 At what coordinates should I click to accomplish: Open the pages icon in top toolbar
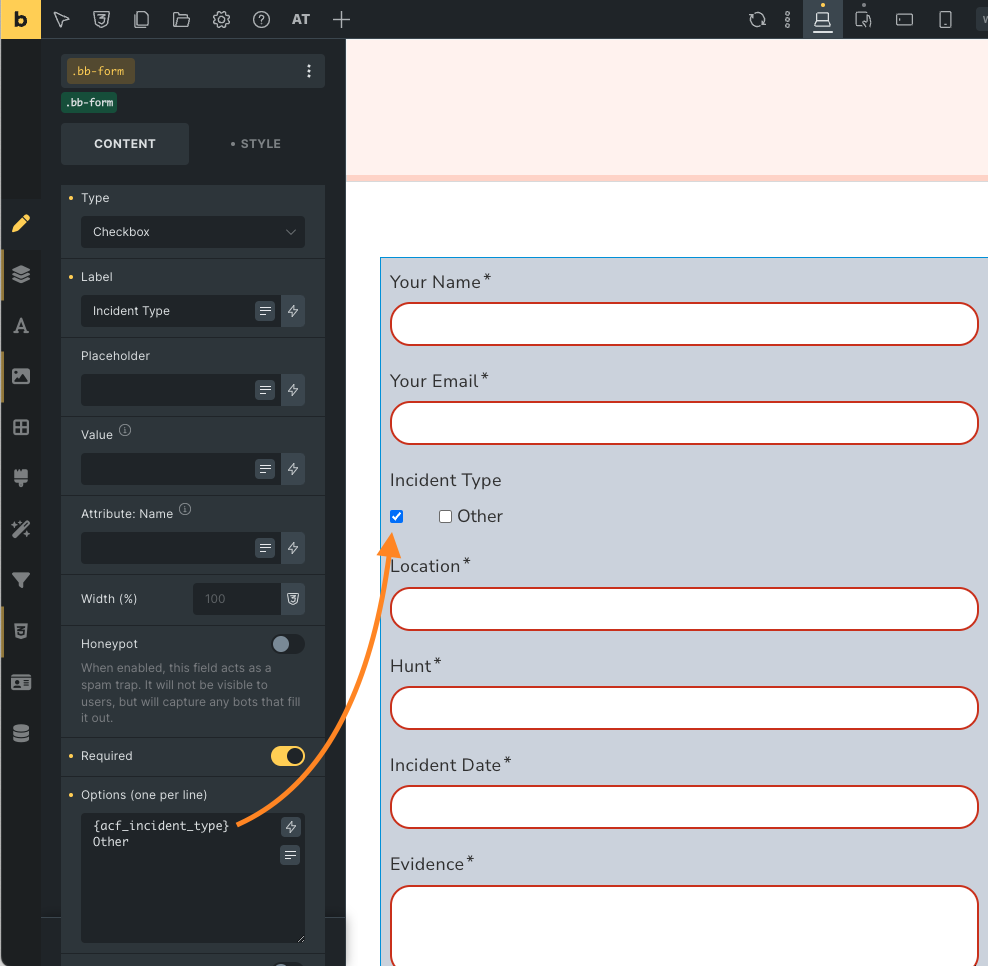(x=141, y=20)
